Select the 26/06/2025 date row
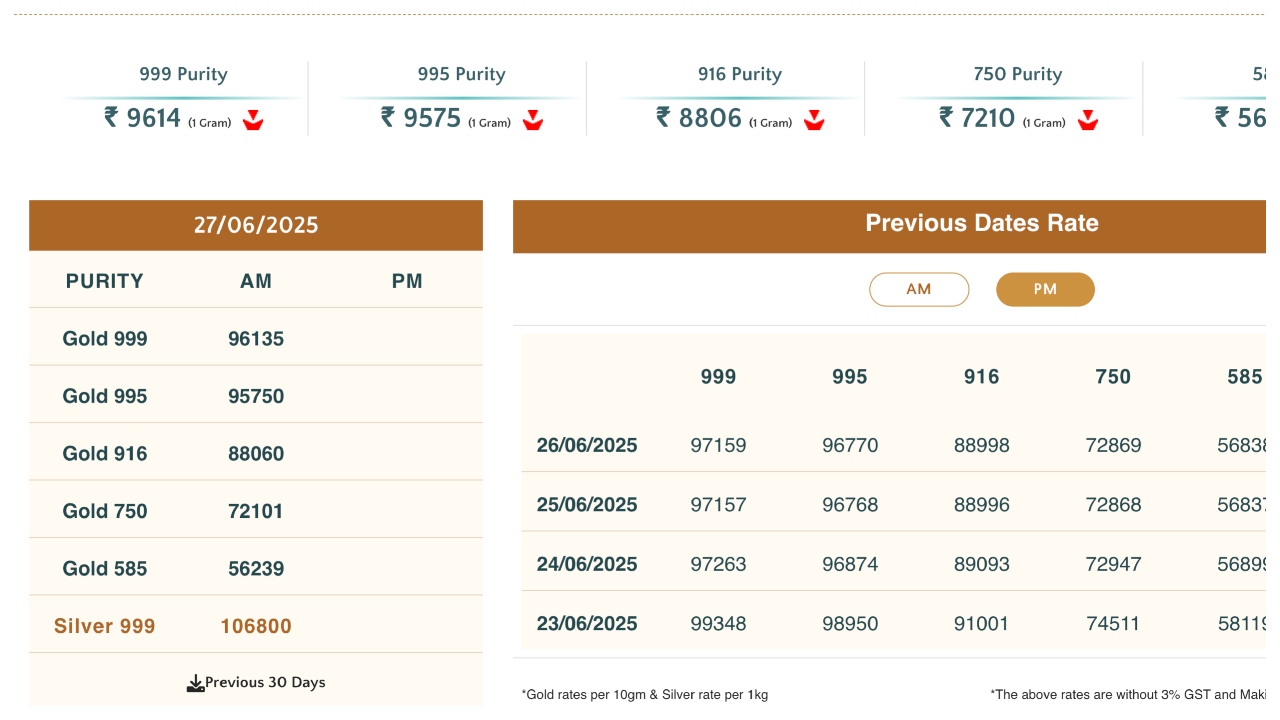Viewport: 1280px width, 720px height. pos(587,445)
